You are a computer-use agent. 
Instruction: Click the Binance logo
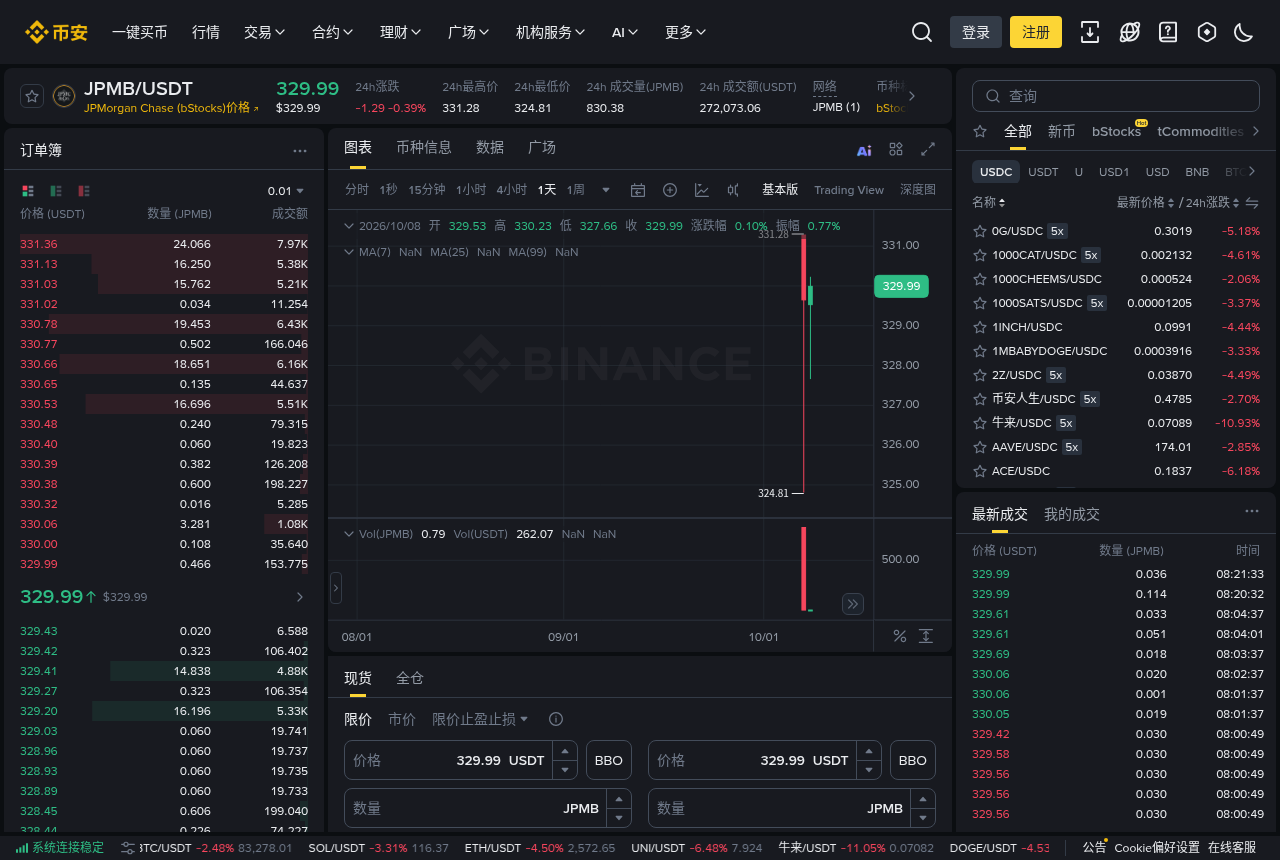pos(56,32)
